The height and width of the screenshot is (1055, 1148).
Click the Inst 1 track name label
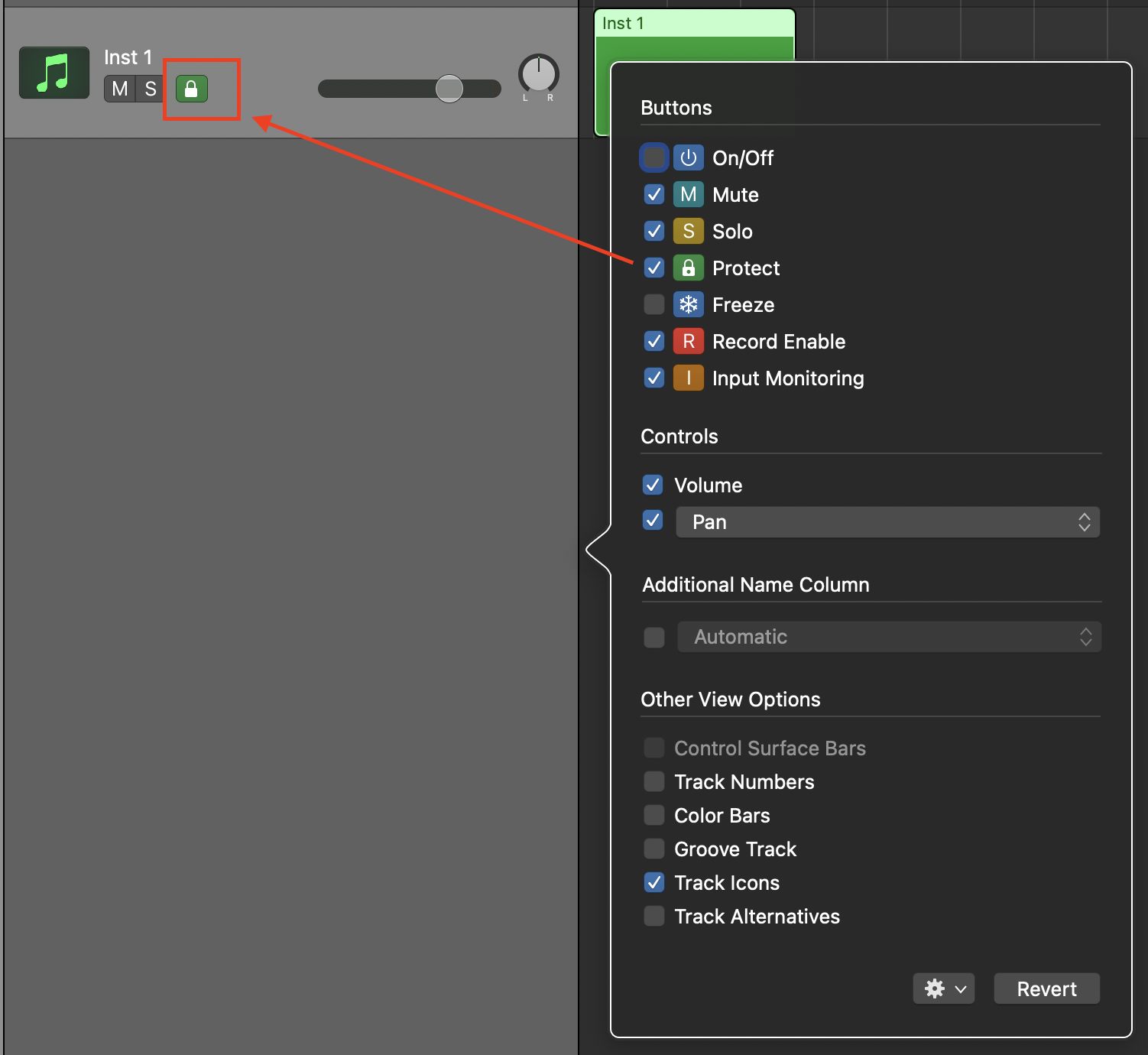click(x=128, y=57)
